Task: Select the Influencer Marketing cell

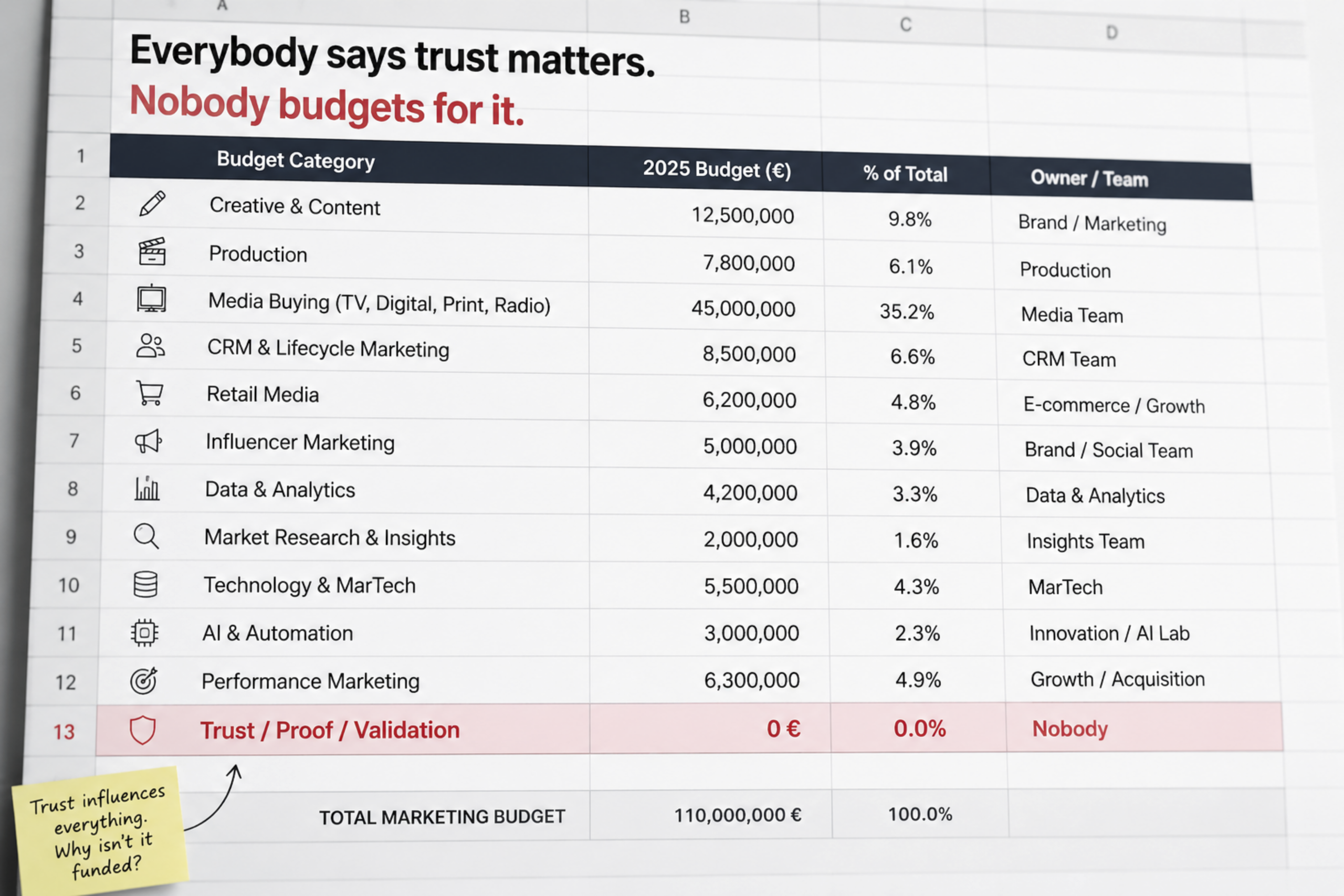Action: coord(345,442)
